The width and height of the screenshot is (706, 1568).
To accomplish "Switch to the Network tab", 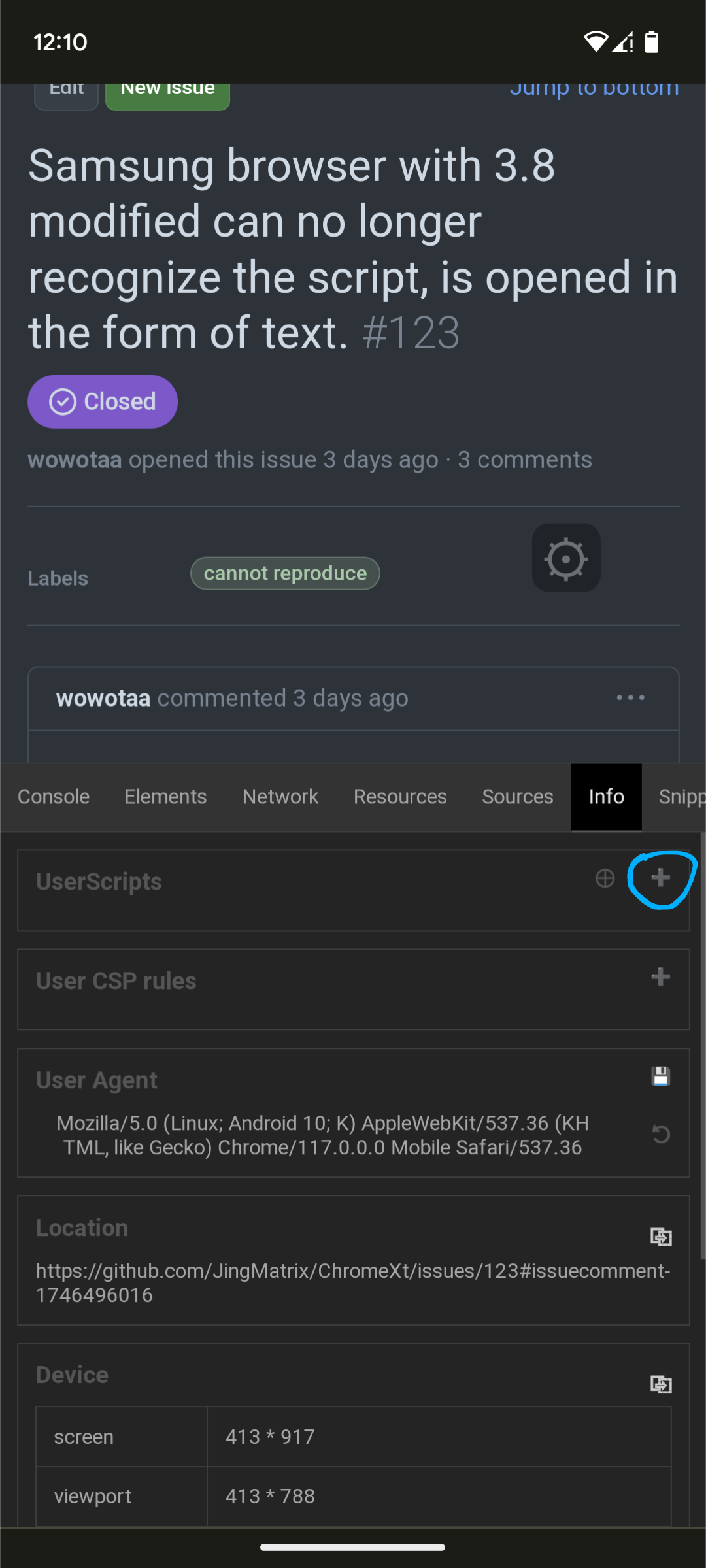I will [280, 797].
